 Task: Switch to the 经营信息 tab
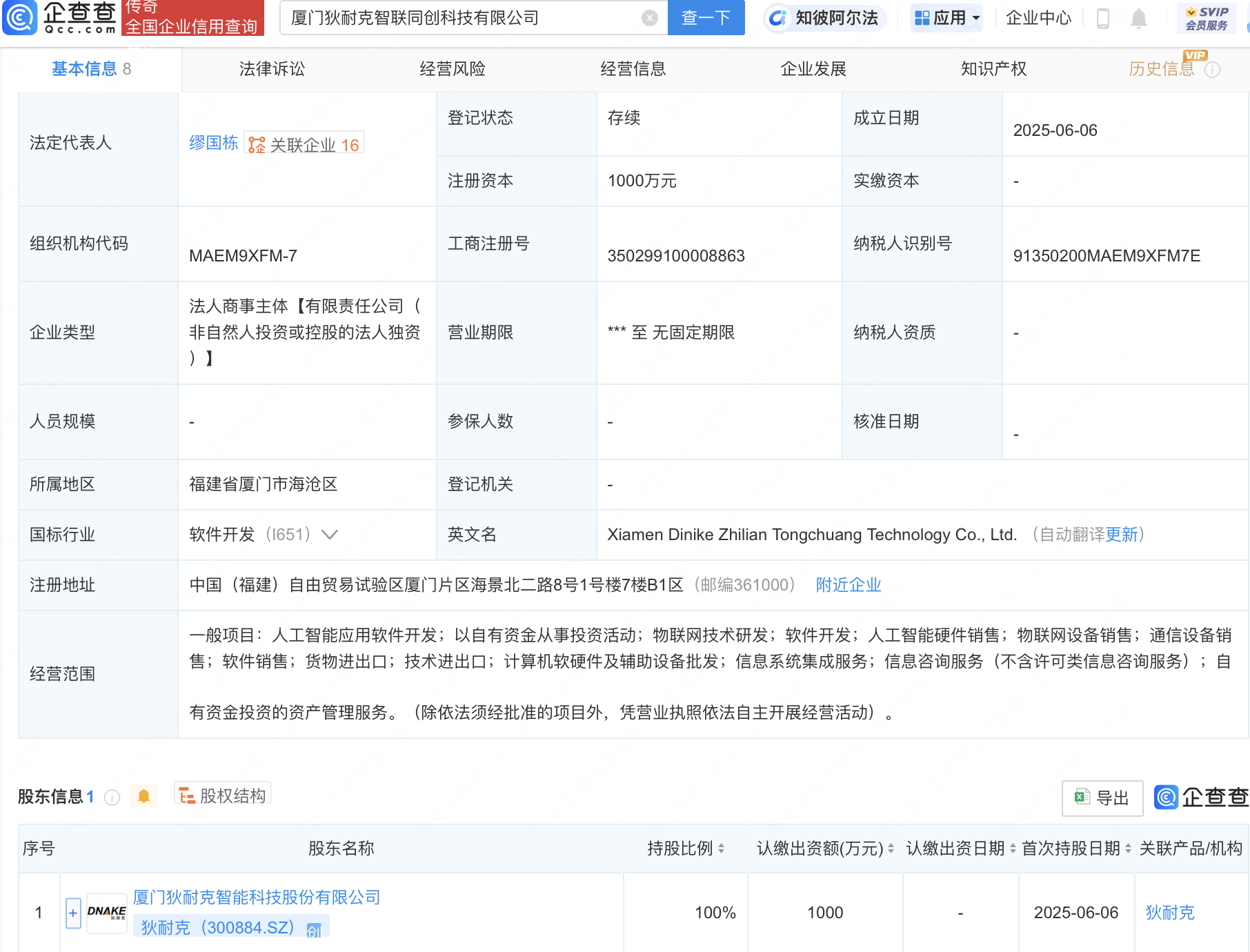pyautogui.click(x=633, y=69)
